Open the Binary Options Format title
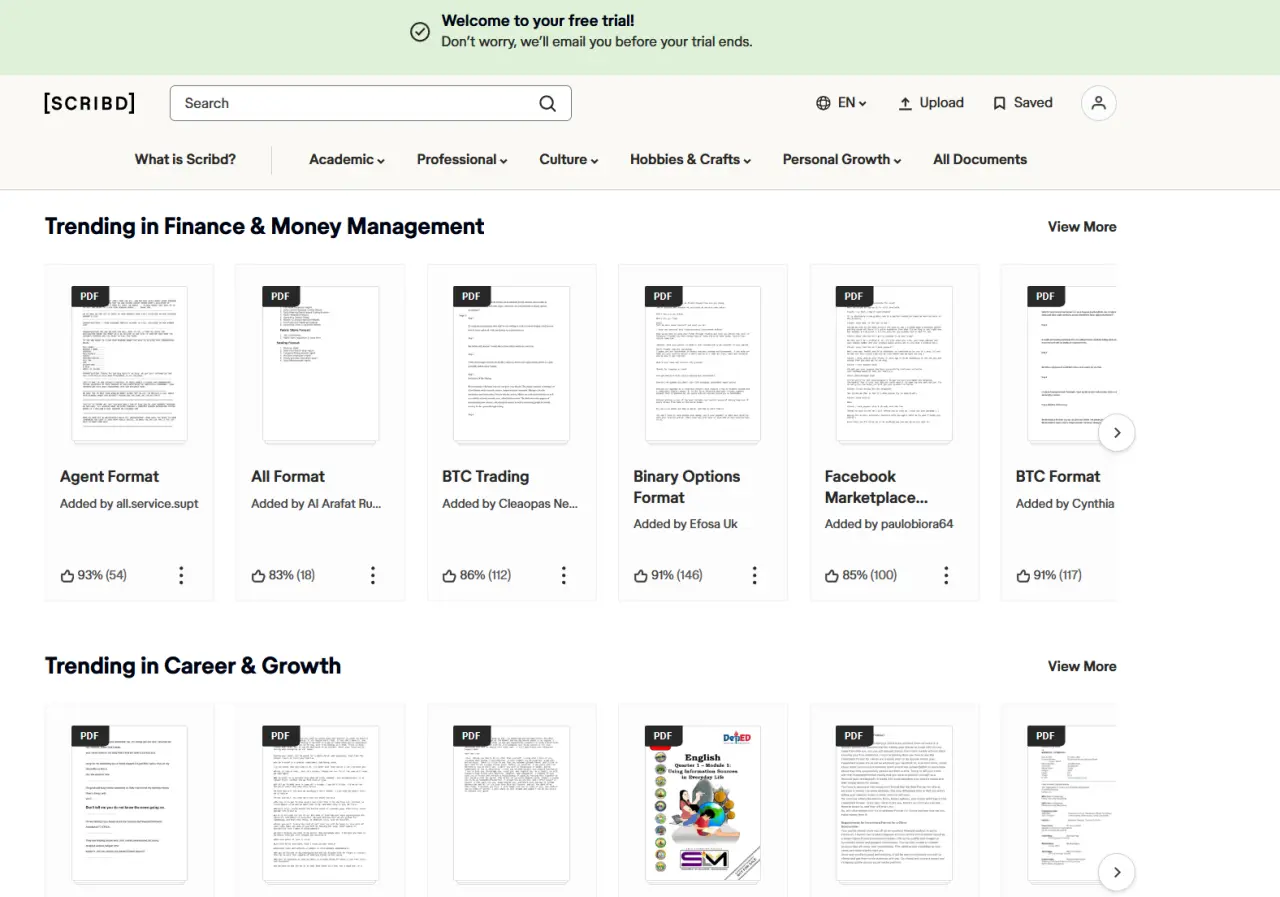The image size is (1280, 897). [x=687, y=487]
